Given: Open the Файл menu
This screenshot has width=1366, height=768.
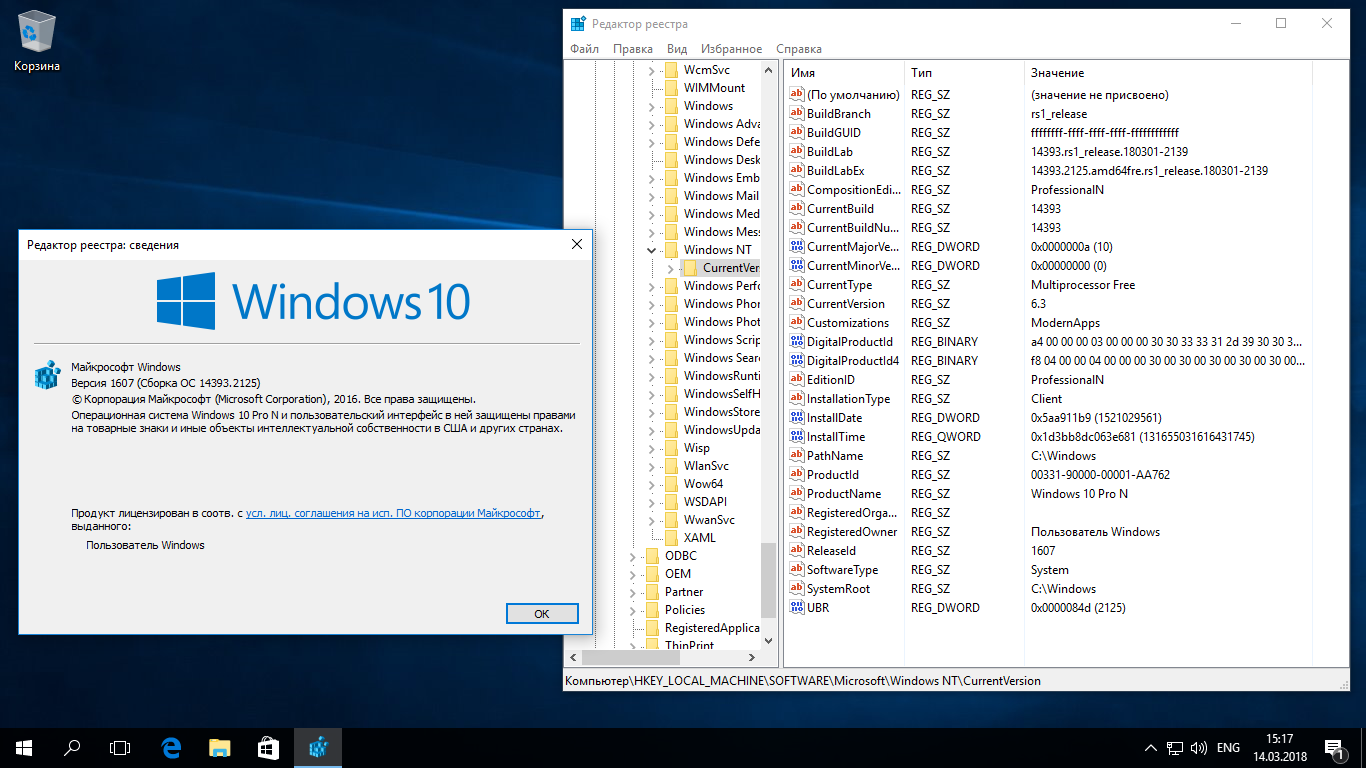Looking at the screenshot, I should pos(584,49).
